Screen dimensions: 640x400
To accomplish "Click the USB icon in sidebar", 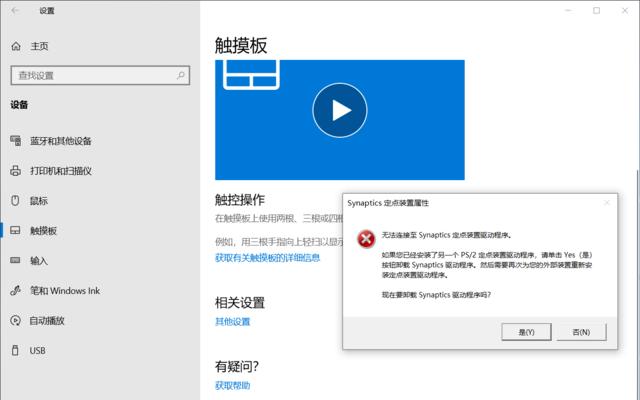I will [x=15, y=350].
